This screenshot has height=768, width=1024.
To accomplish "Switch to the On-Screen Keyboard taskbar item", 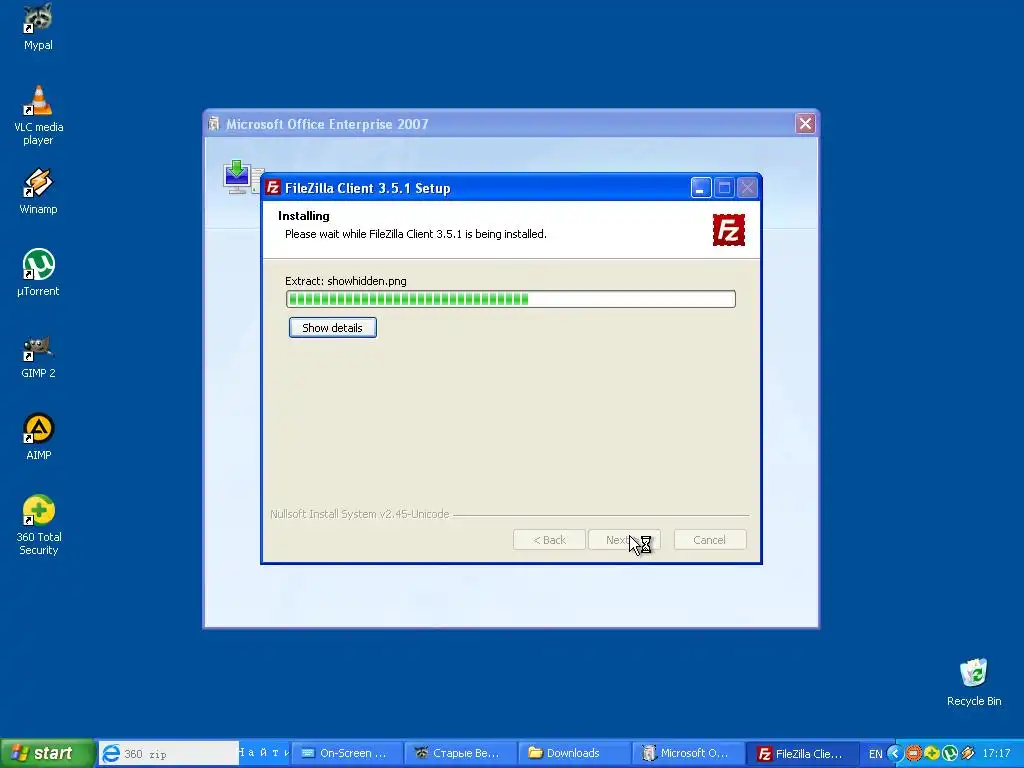I will point(346,754).
